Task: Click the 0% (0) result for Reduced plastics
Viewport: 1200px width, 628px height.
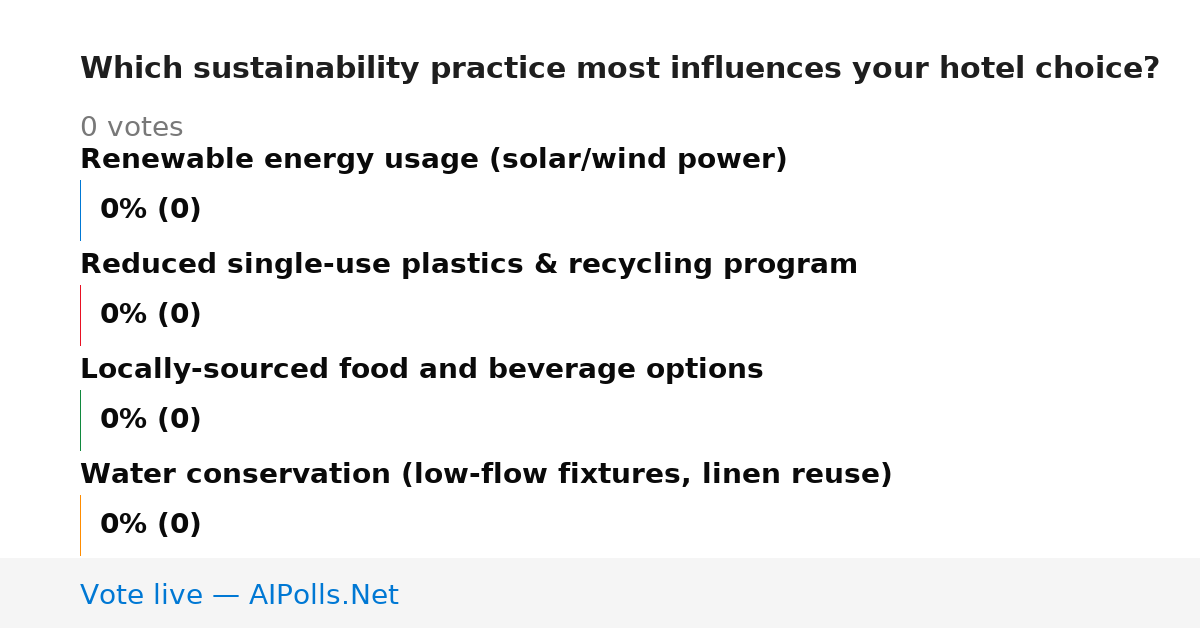Action: tap(150, 315)
